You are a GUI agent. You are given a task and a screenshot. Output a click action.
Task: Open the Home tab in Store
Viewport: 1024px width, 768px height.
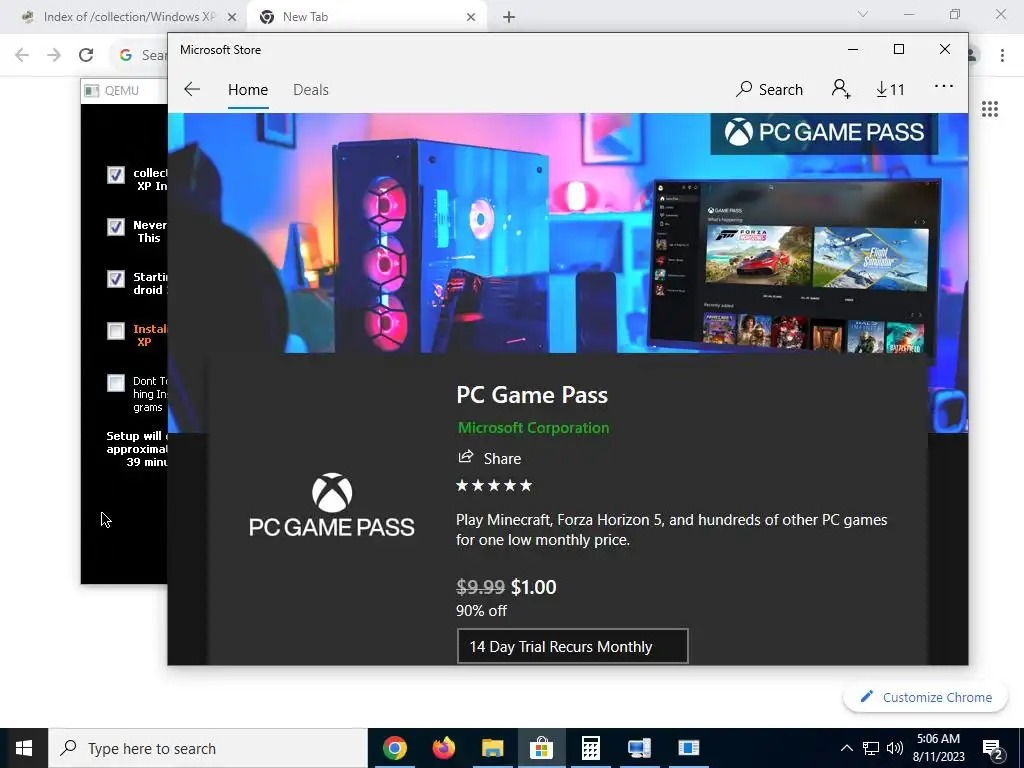tap(248, 90)
